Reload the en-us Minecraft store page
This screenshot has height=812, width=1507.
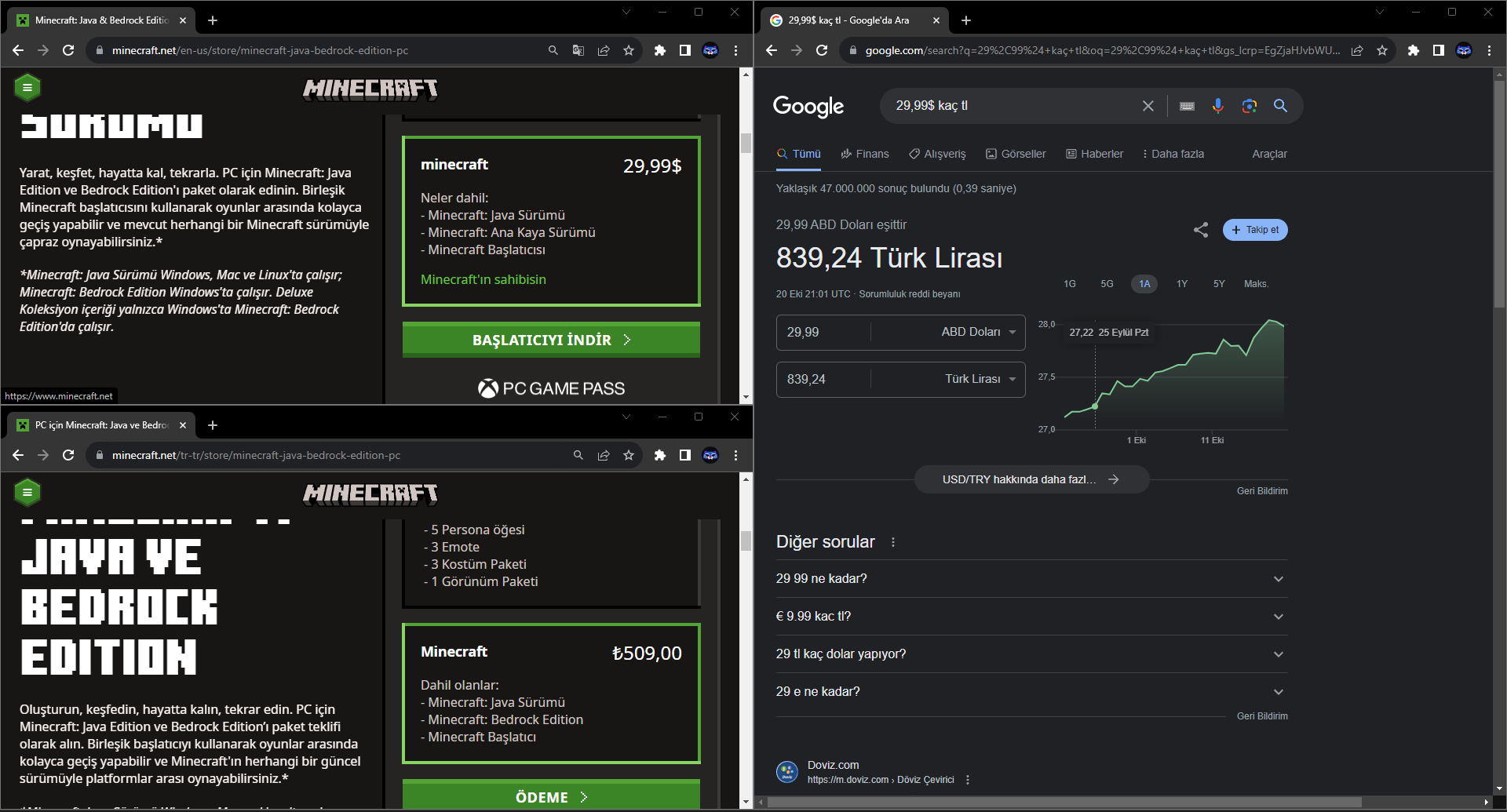pyautogui.click(x=68, y=50)
